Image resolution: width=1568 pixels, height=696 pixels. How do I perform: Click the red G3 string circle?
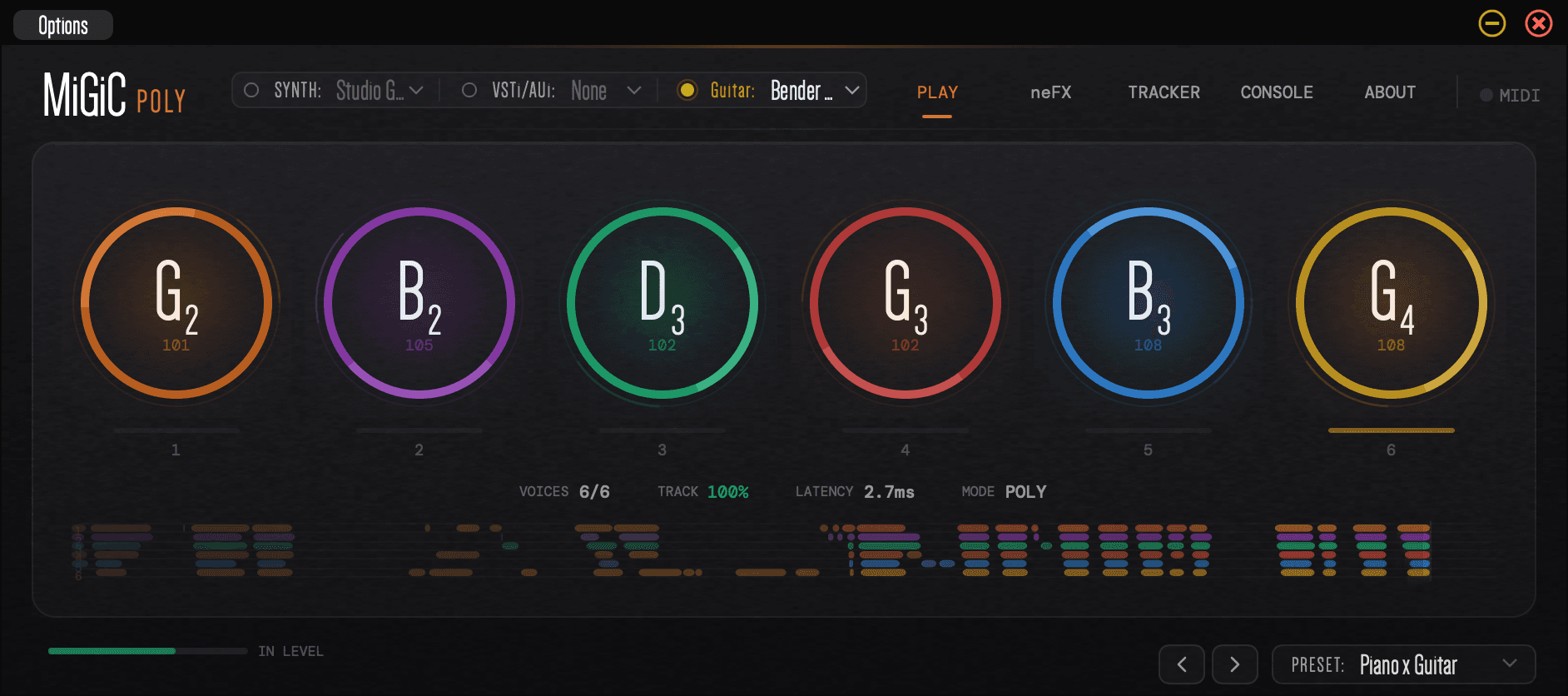pyautogui.click(x=906, y=303)
